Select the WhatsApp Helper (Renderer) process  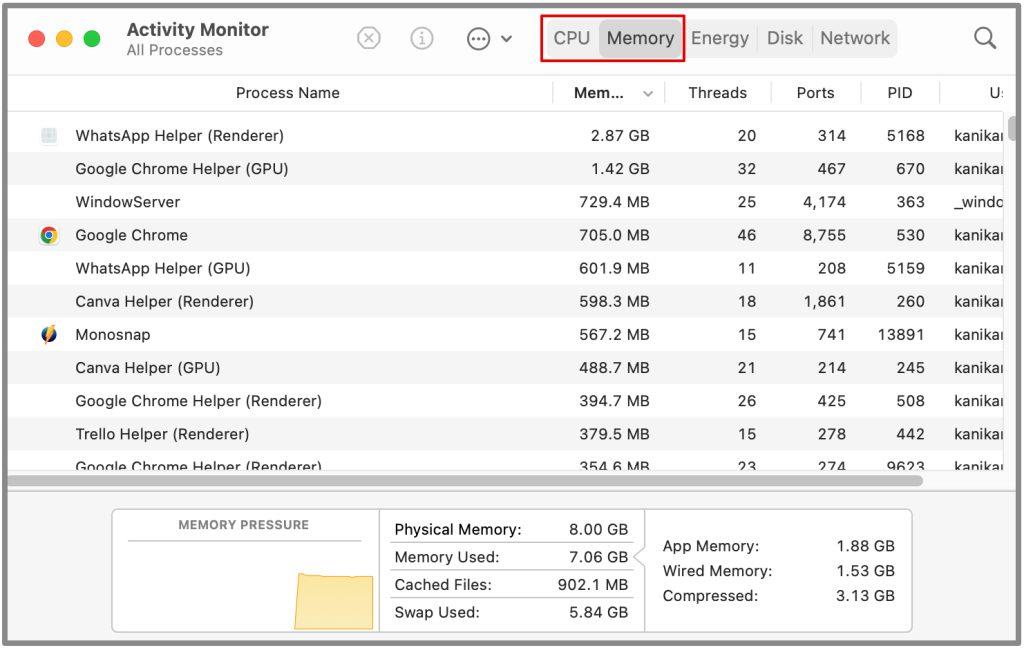pyautogui.click(x=180, y=136)
